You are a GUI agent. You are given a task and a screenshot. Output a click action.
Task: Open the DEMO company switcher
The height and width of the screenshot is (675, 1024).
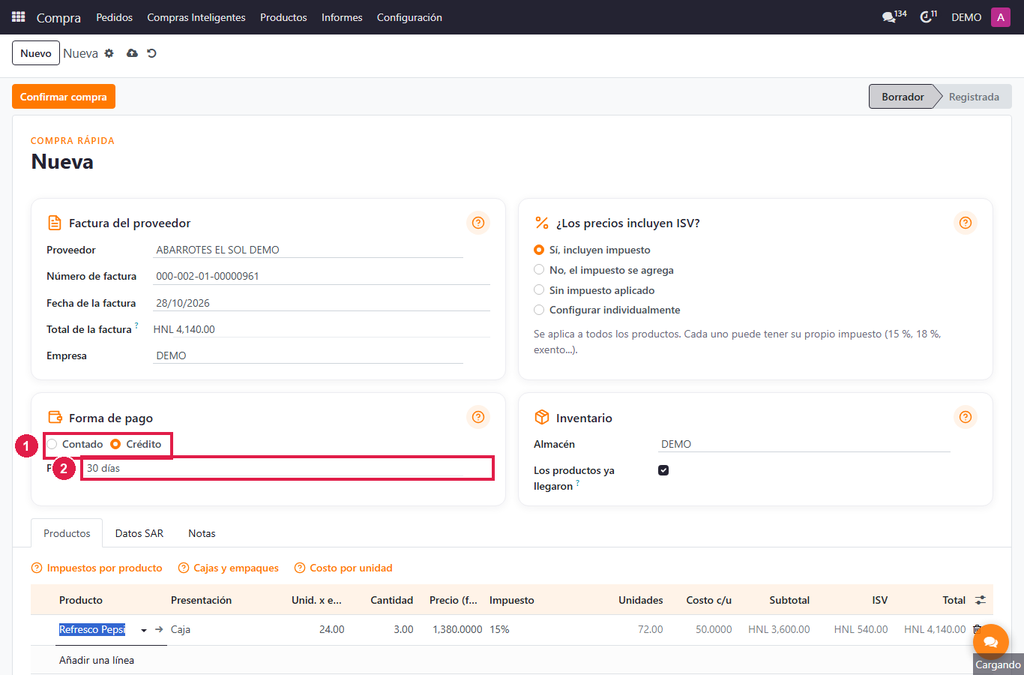coord(966,17)
